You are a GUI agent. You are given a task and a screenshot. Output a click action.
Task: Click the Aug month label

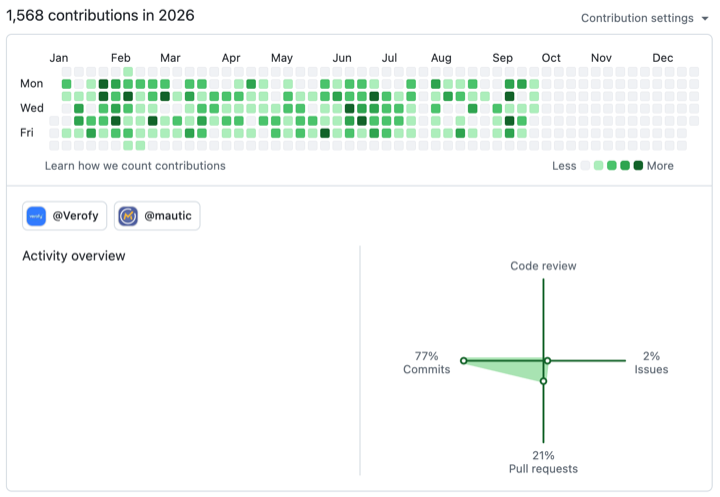click(x=441, y=58)
